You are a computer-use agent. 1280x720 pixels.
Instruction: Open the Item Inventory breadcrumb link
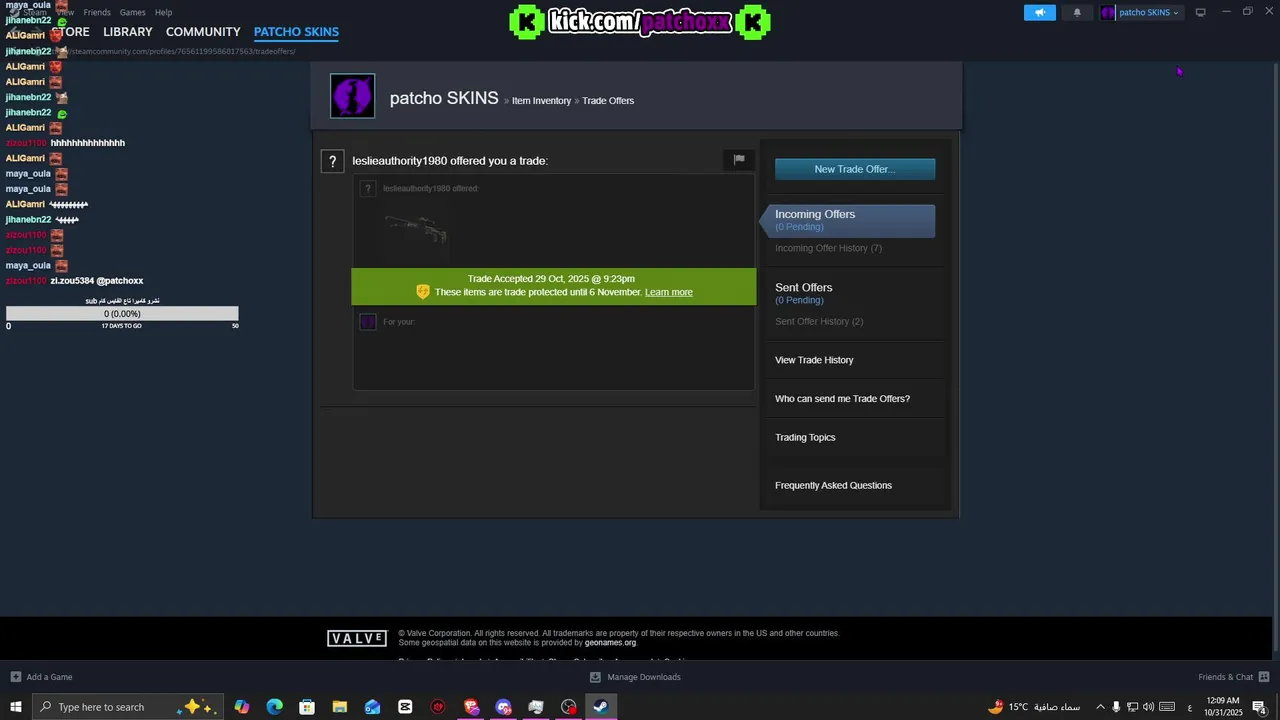point(541,101)
